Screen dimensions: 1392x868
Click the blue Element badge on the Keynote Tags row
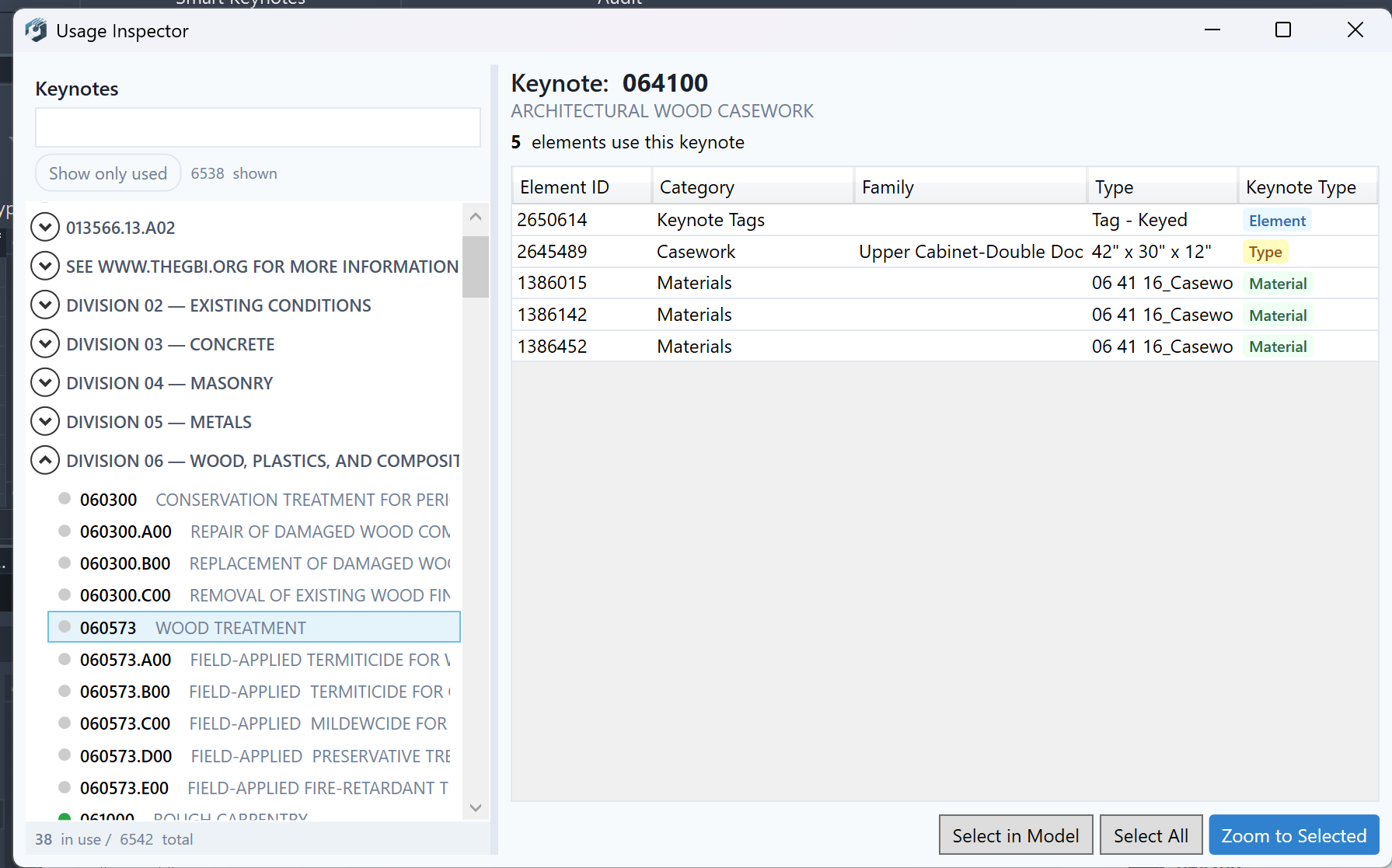tap(1277, 220)
